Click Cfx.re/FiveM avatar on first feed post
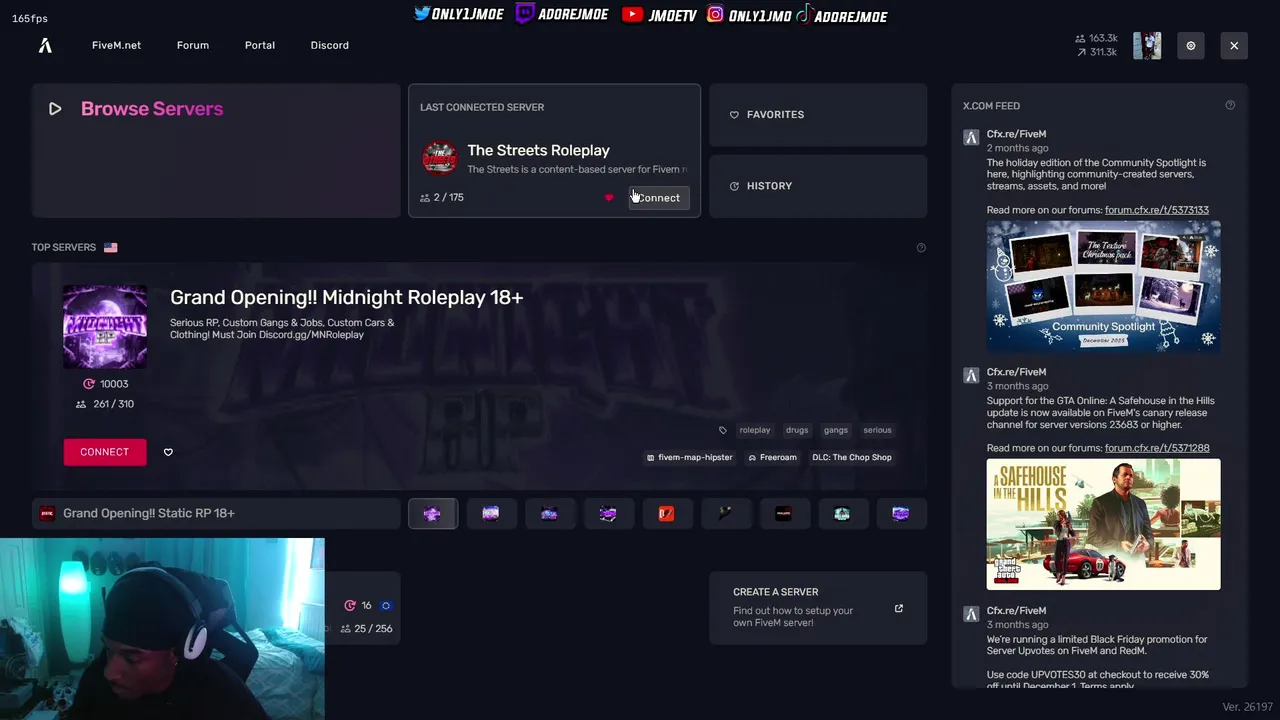 (x=971, y=138)
